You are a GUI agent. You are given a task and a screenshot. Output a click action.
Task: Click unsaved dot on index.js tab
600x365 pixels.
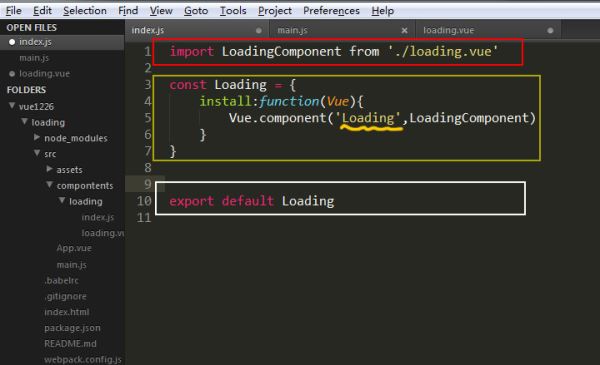(259, 30)
